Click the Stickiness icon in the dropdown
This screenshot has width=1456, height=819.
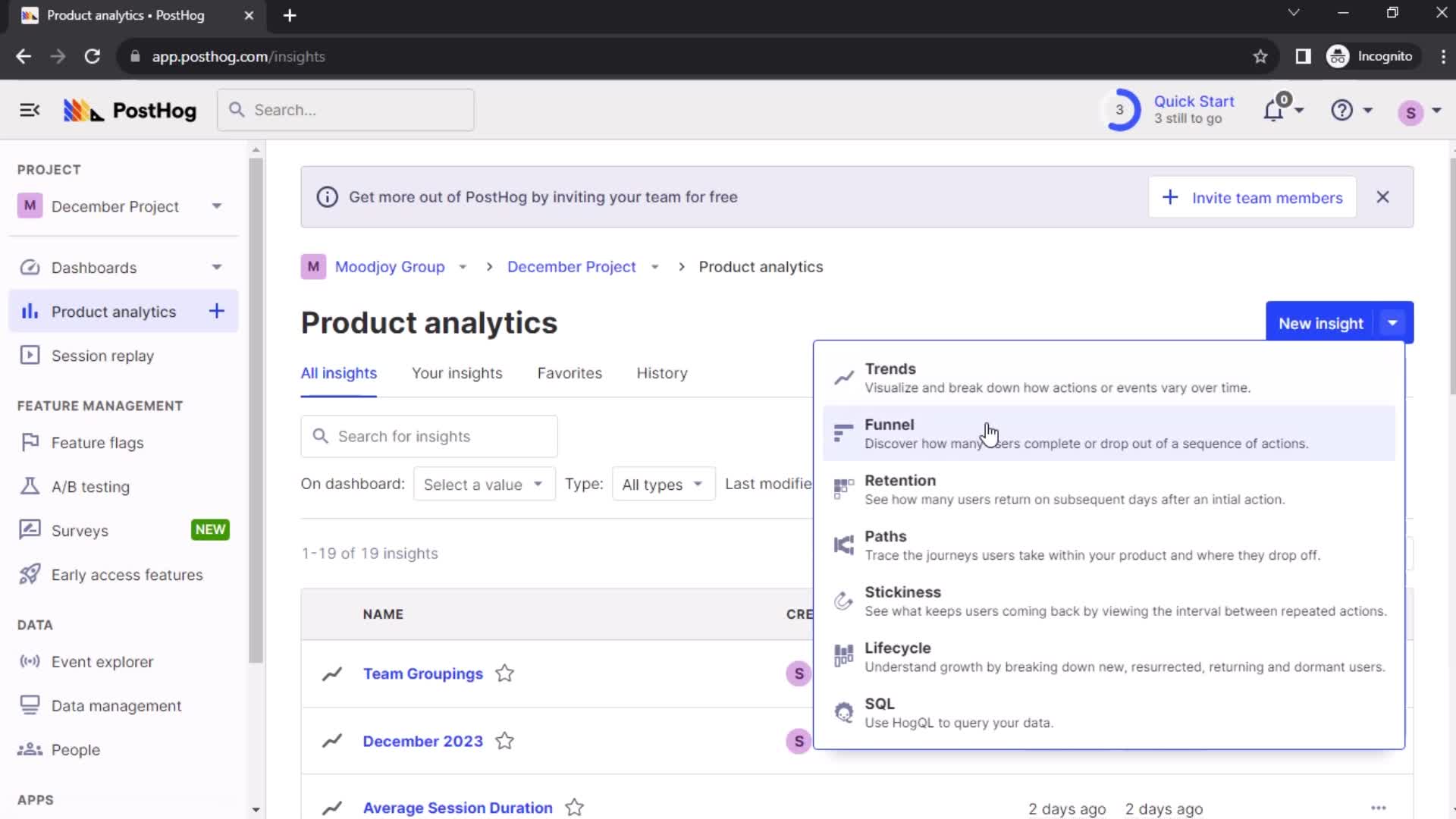point(844,601)
